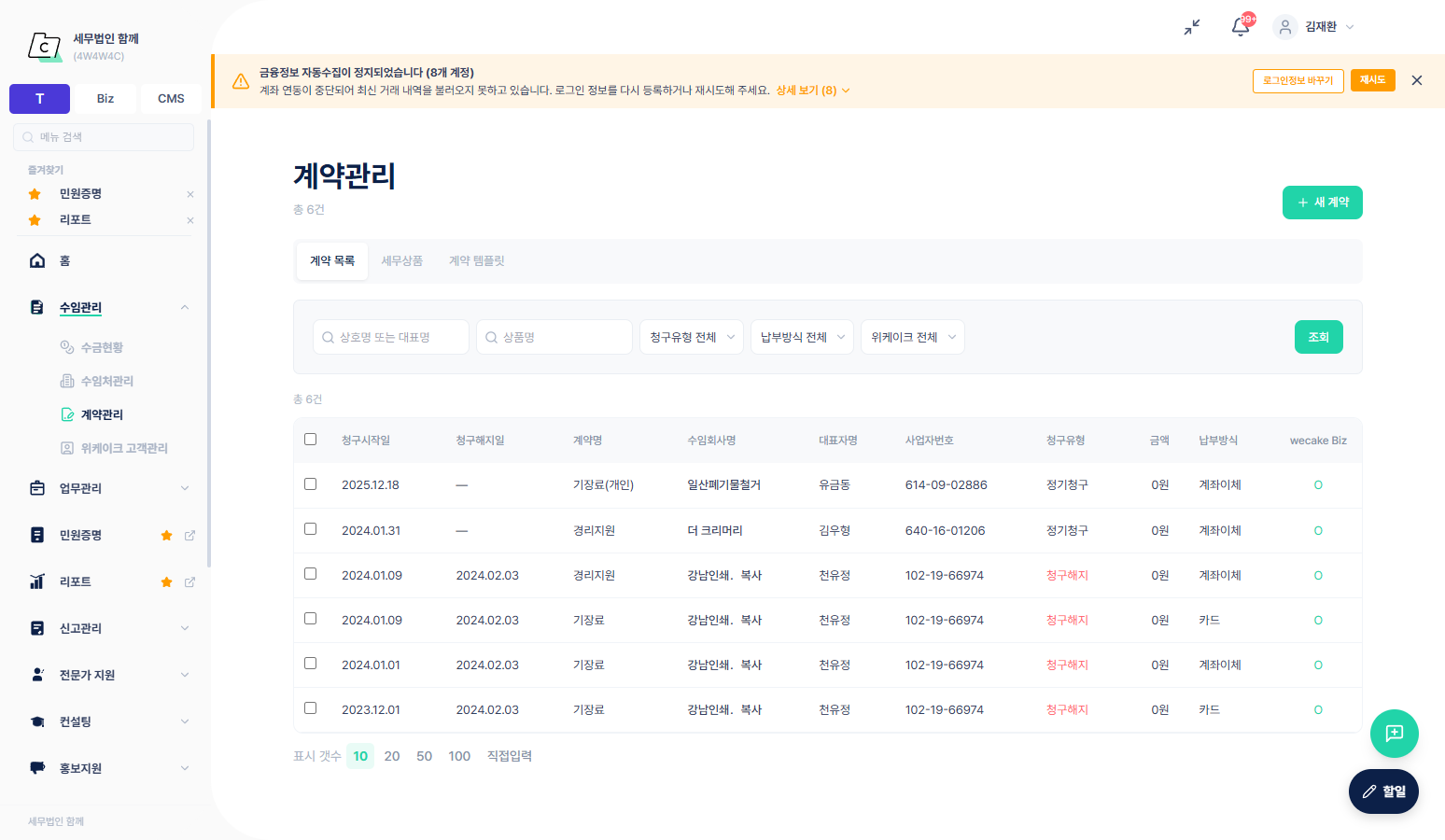Screen dimensions: 1445x840
Task: Select the CMS mode tab
Action: 171,99
